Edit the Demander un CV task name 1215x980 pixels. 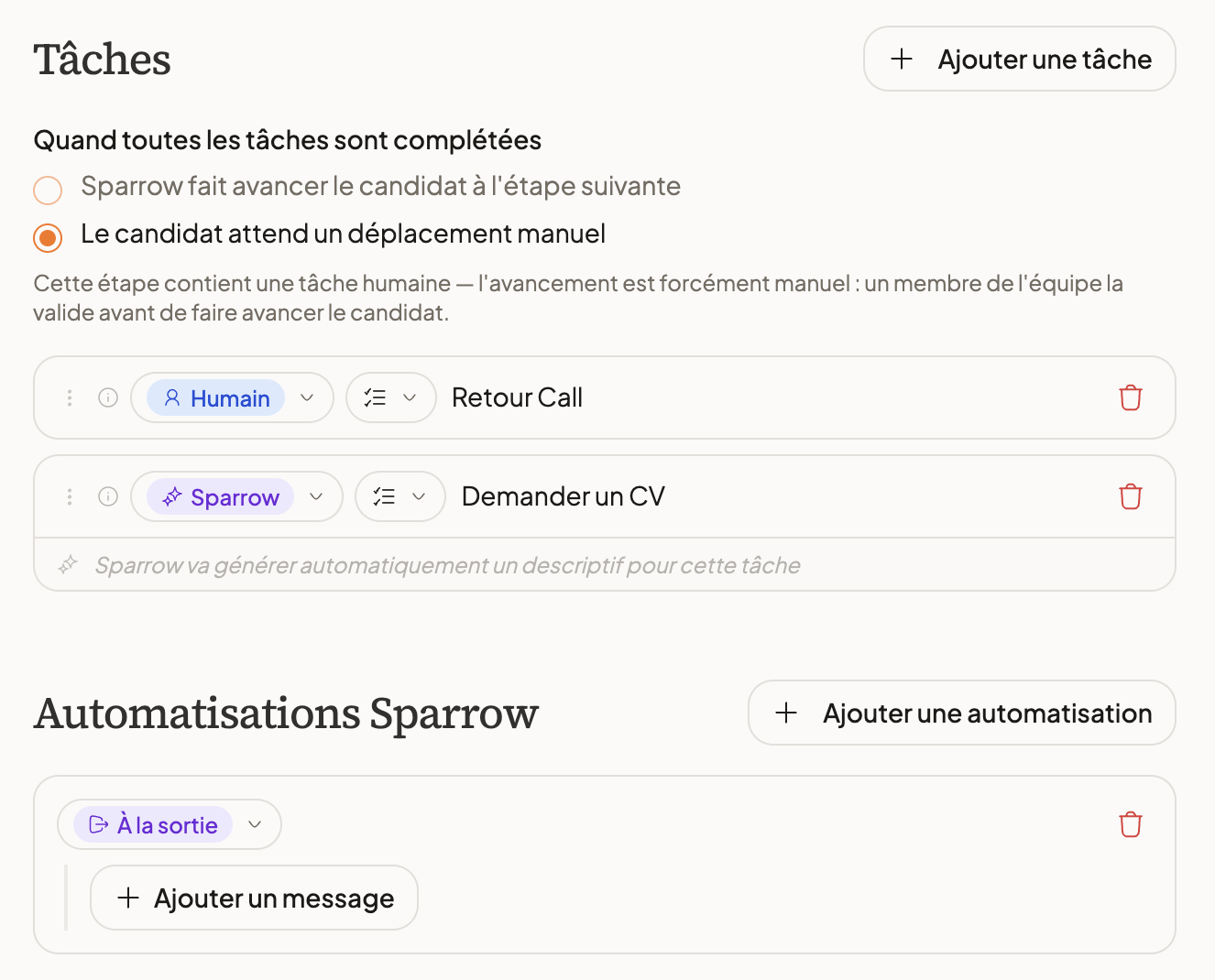[564, 496]
